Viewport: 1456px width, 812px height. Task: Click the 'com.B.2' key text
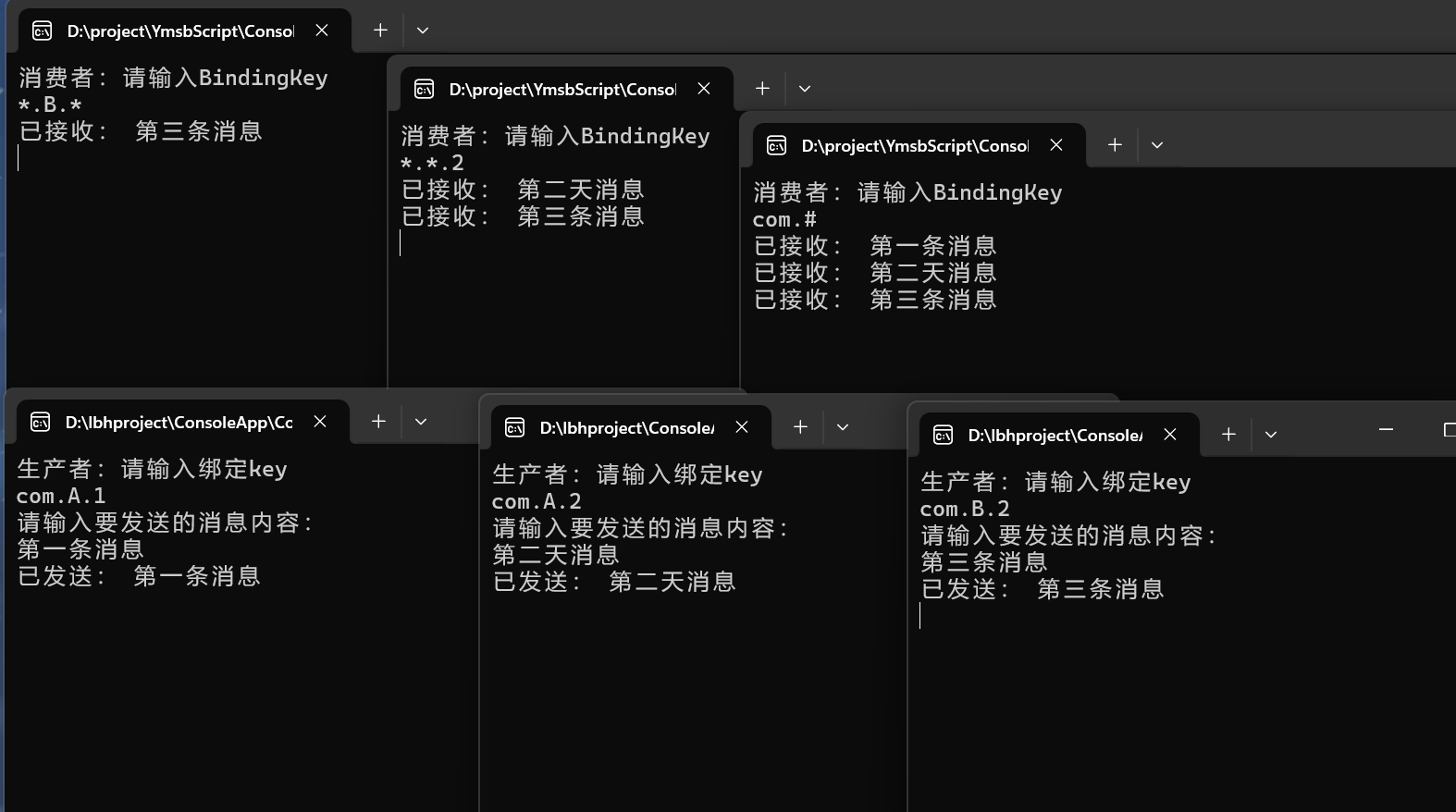click(965, 510)
